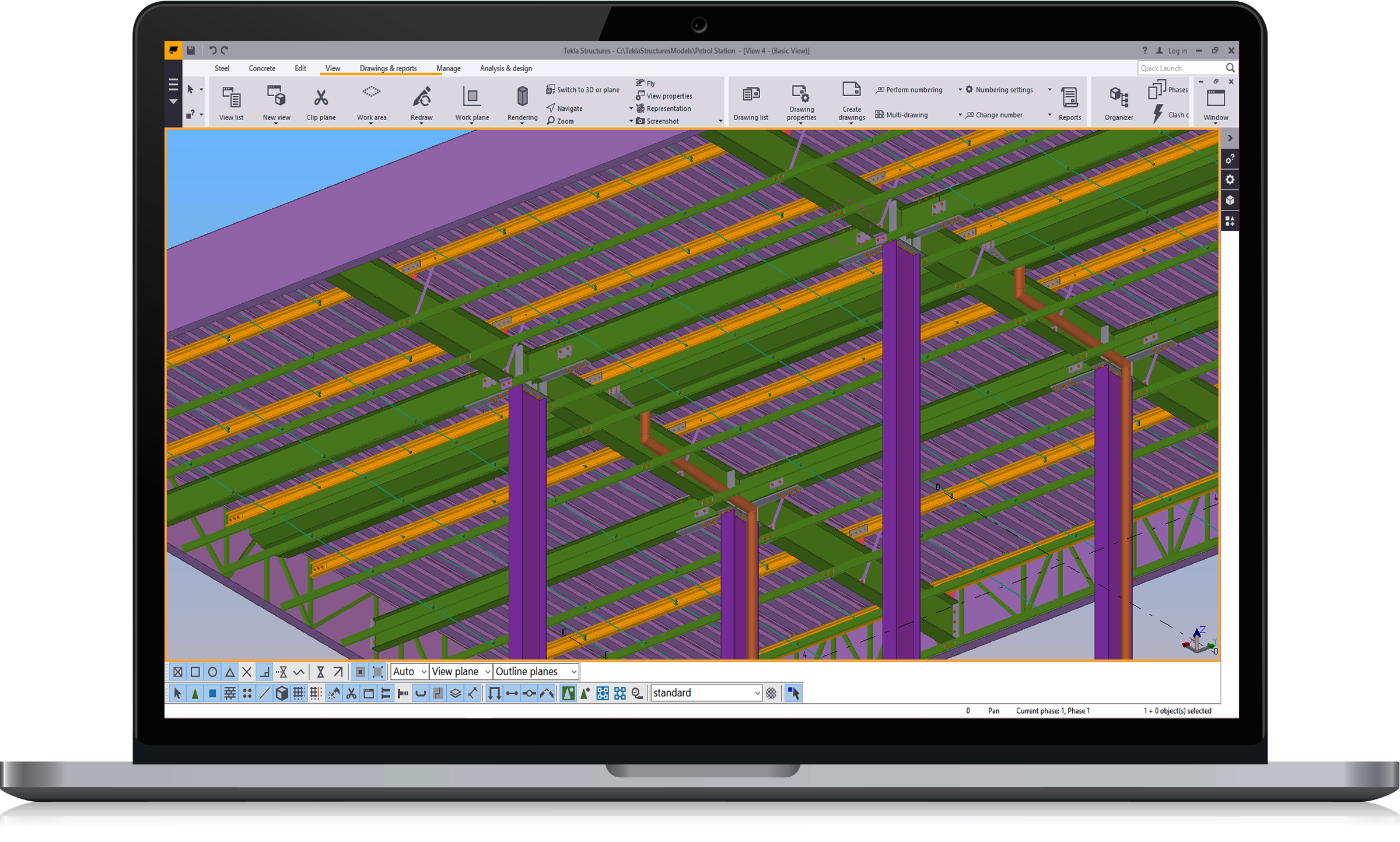Viewport: 1400px width, 842px height.
Task: Click the XYZ coordinate axis symbol
Action: click(x=1199, y=640)
